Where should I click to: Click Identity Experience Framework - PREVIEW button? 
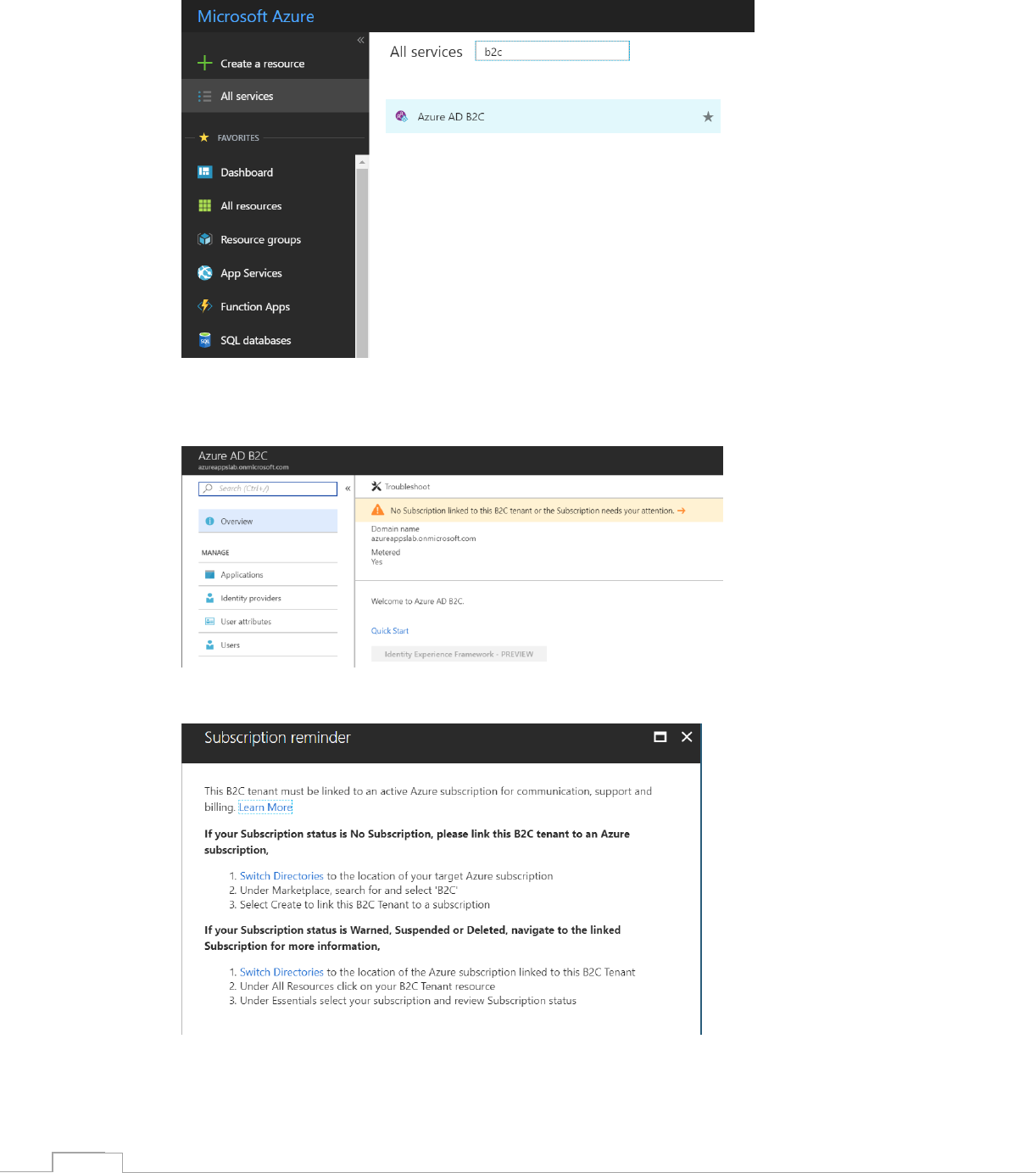[x=459, y=654]
